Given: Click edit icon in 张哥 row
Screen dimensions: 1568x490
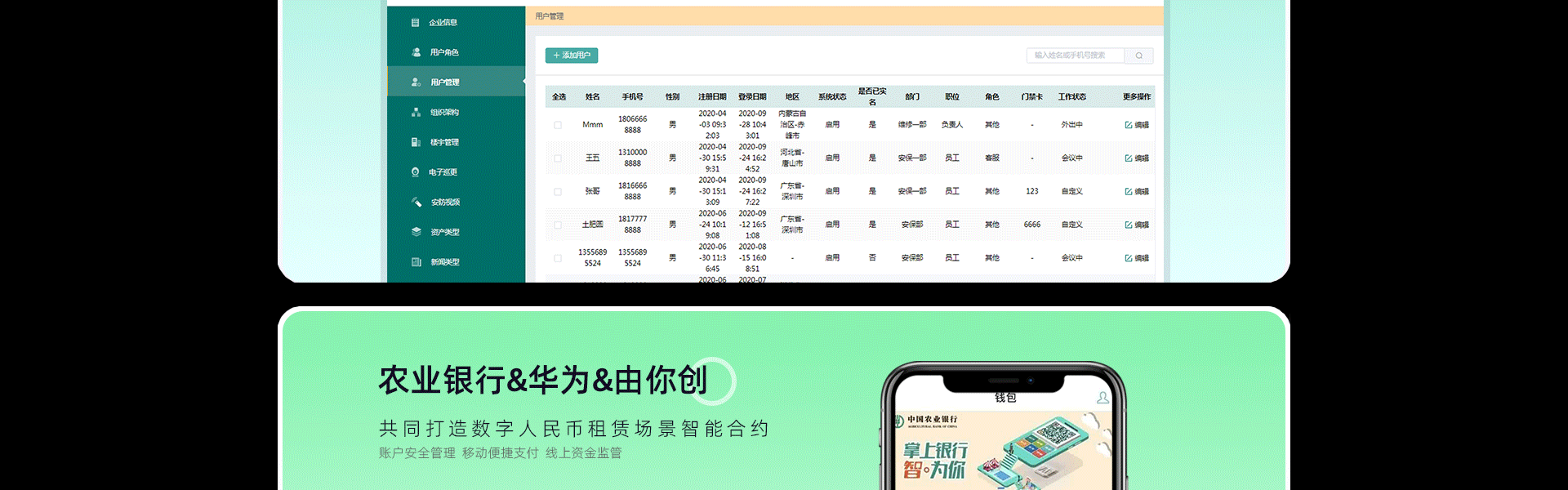Looking at the screenshot, I should coord(1128,192).
